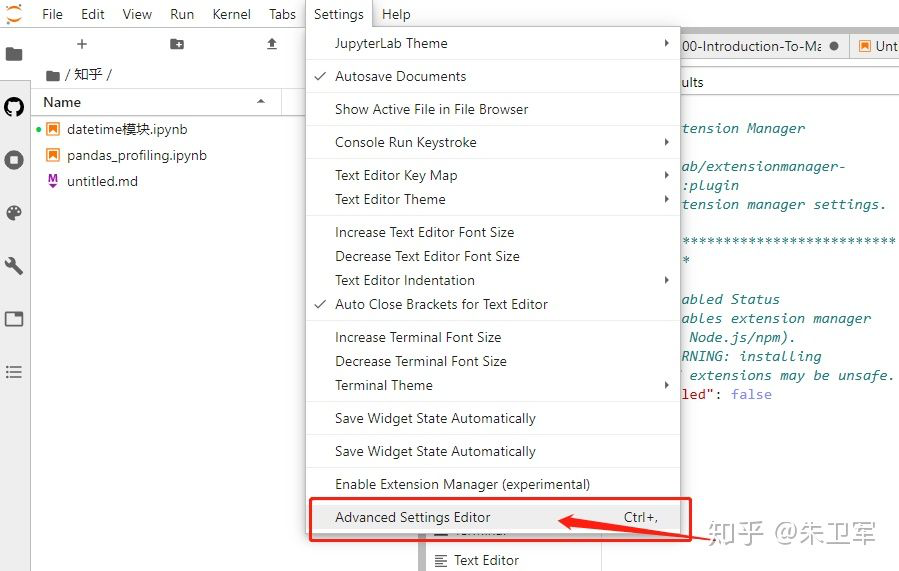Toggle Autosave Documents option
Image resolution: width=899 pixels, height=571 pixels.
pos(400,76)
